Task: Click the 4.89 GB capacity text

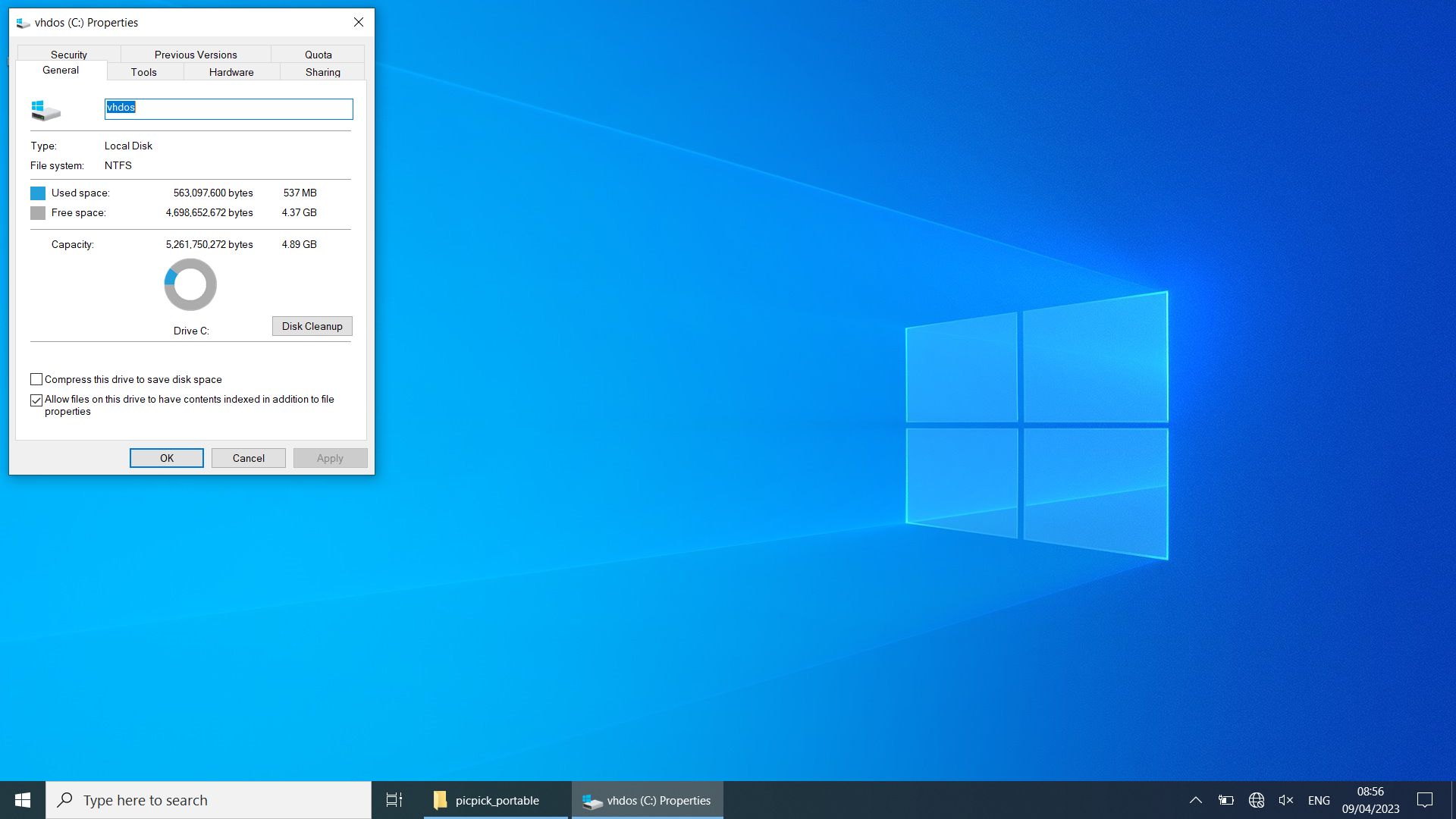Action: (300, 244)
